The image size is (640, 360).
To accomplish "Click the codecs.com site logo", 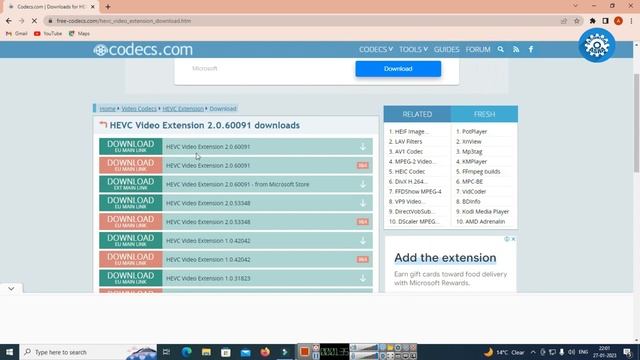I will click(143, 49).
